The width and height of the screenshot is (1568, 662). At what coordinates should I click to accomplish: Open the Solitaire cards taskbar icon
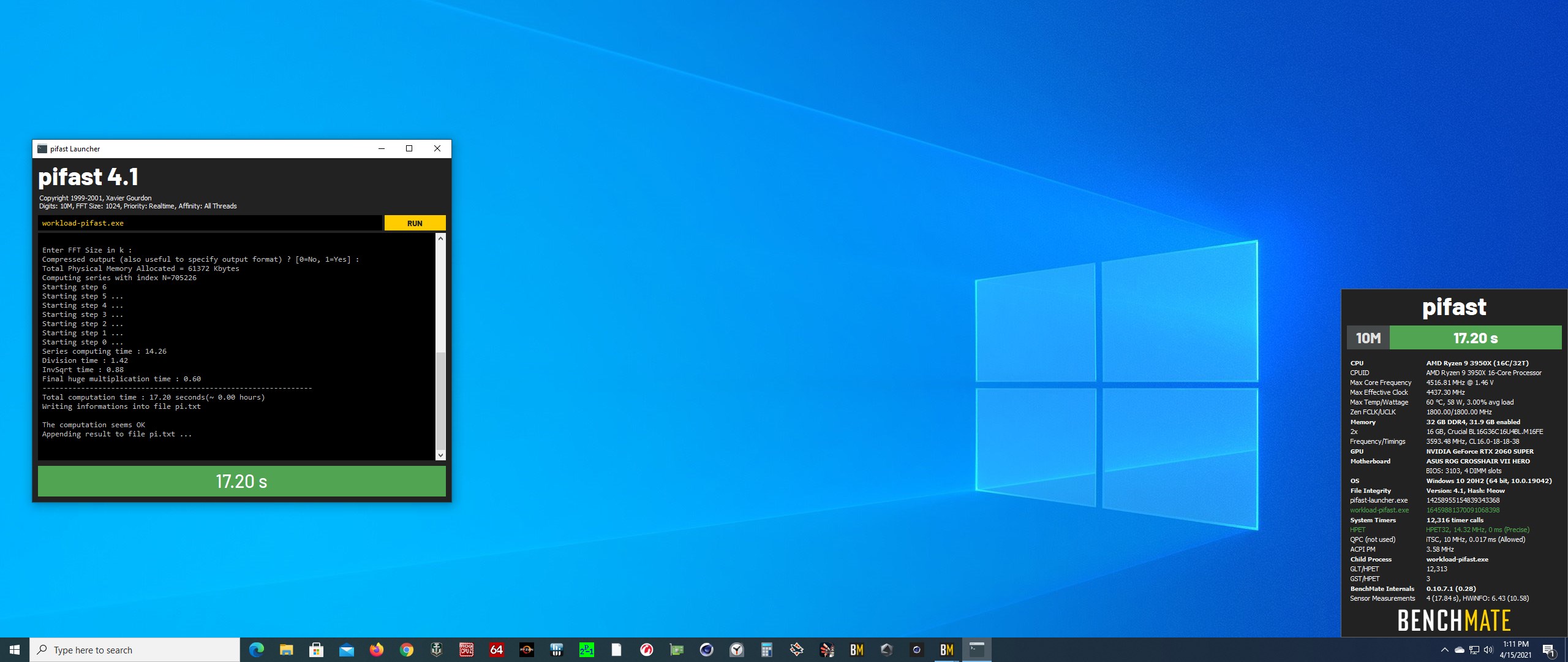pos(796,650)
